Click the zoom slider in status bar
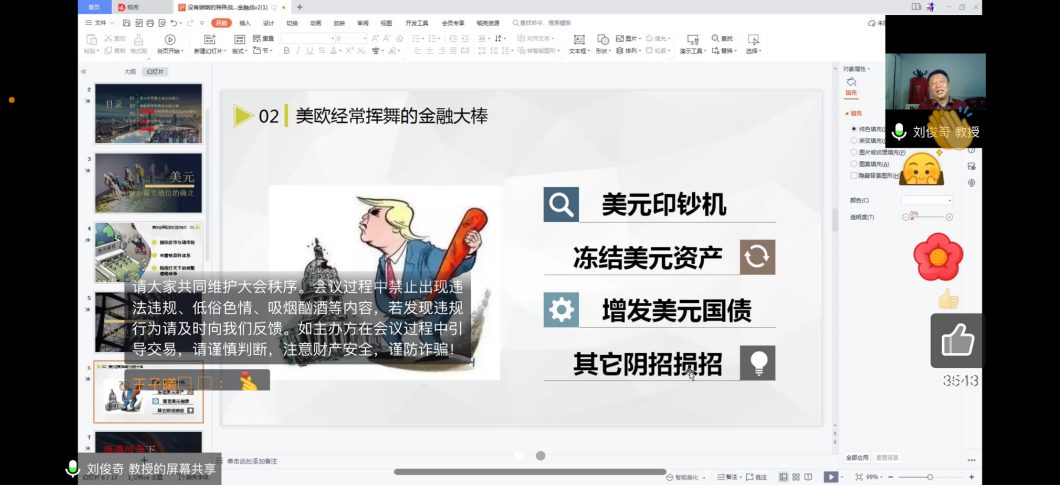The height and width of the screenshot is (485, 1060). 930,477
